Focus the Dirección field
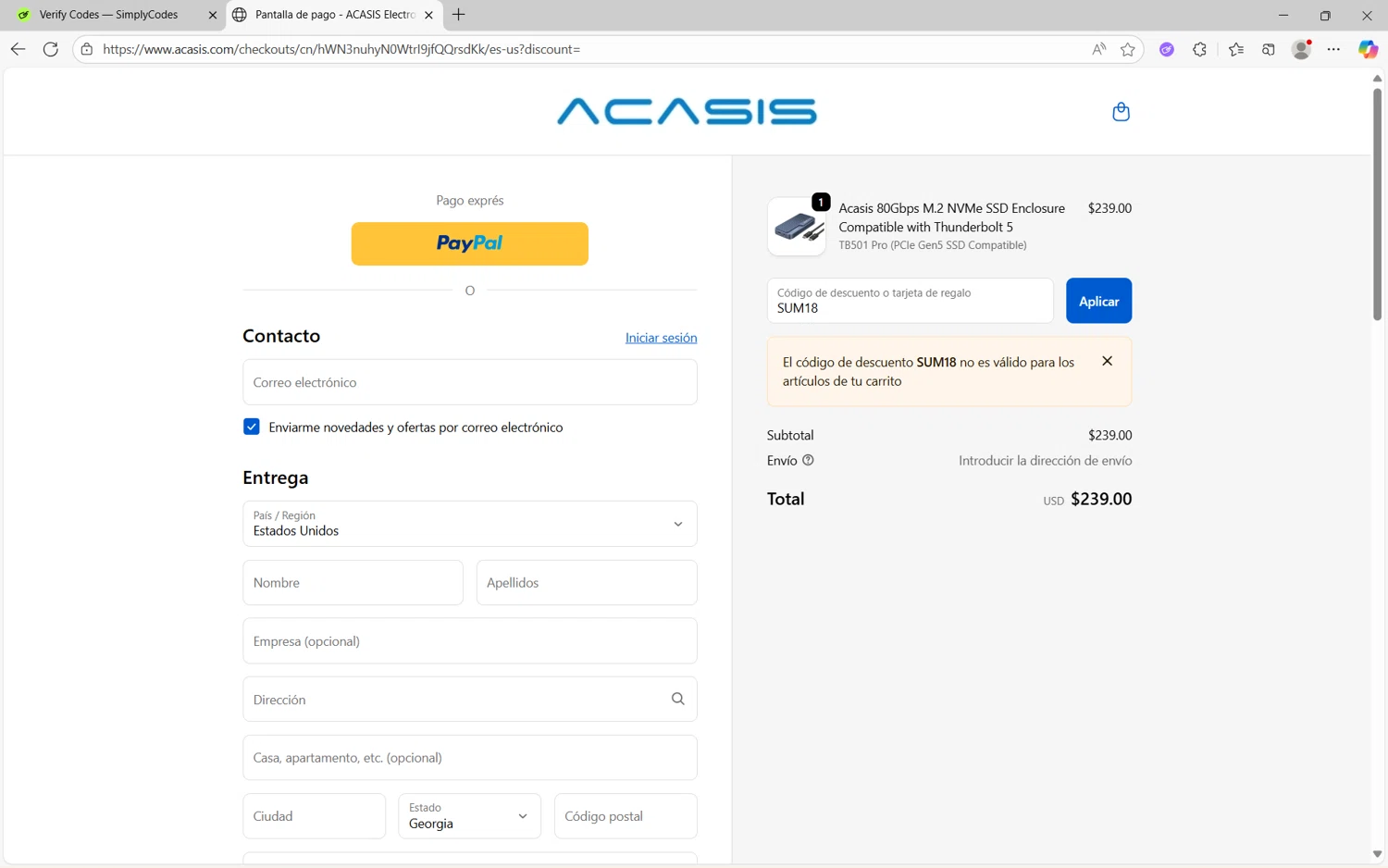Image resolution: width=1388 pixels, height=868 pixels. (470, 700)
